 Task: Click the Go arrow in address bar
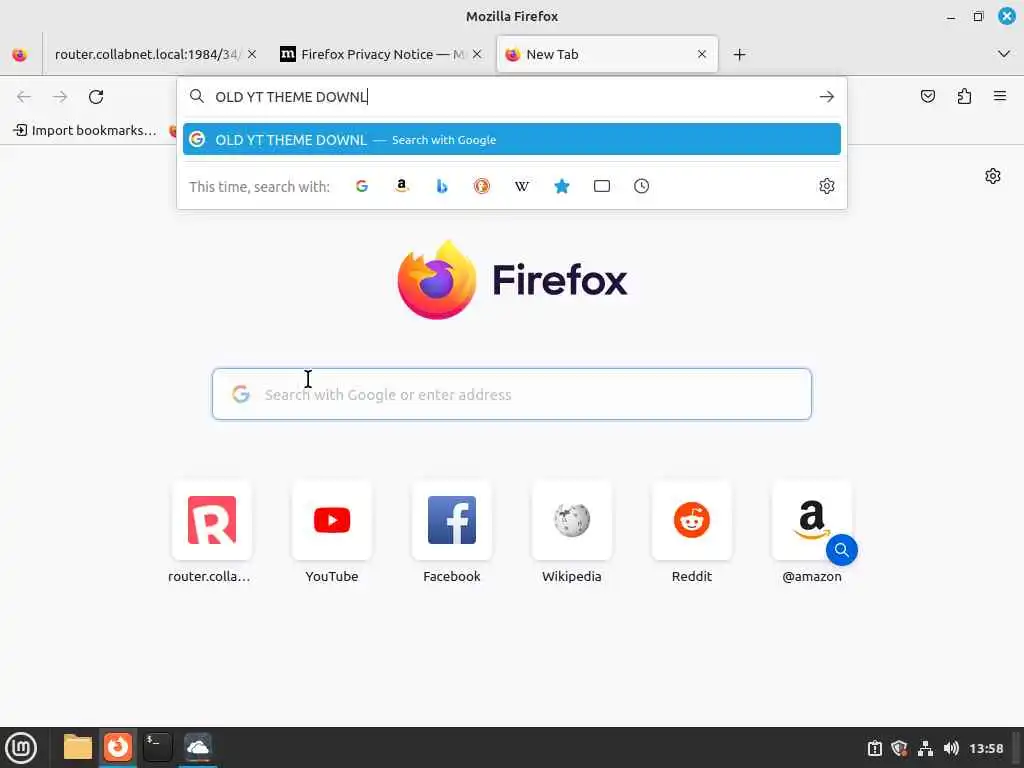click(827, 97)
